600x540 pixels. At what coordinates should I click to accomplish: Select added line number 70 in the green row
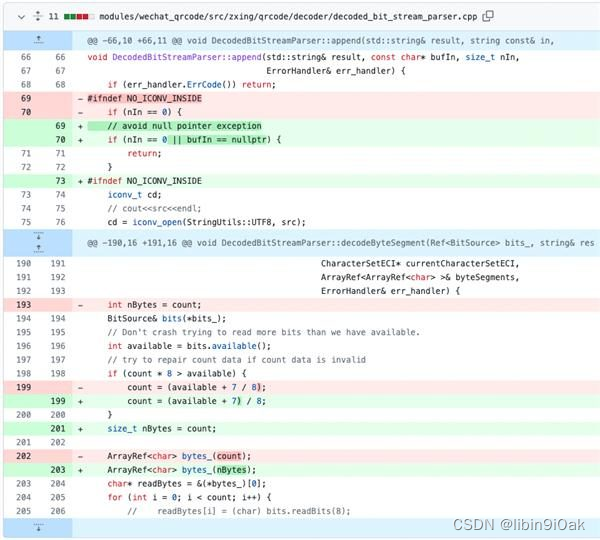(x=60, y=140)
